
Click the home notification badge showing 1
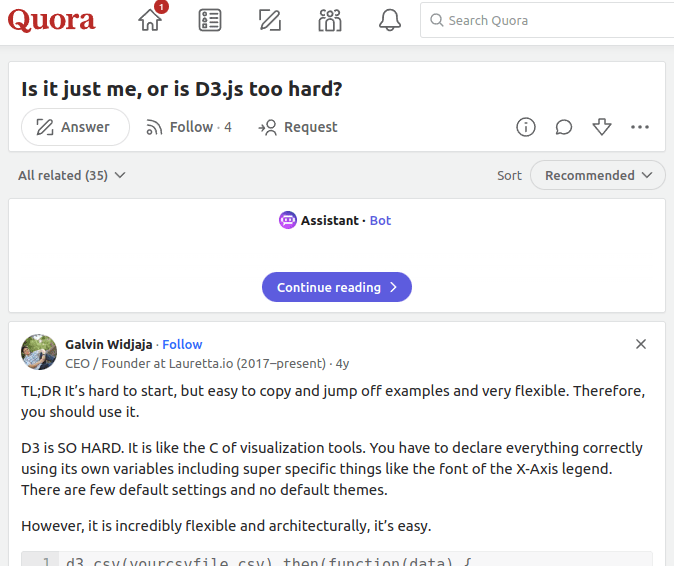click(161, 7)
